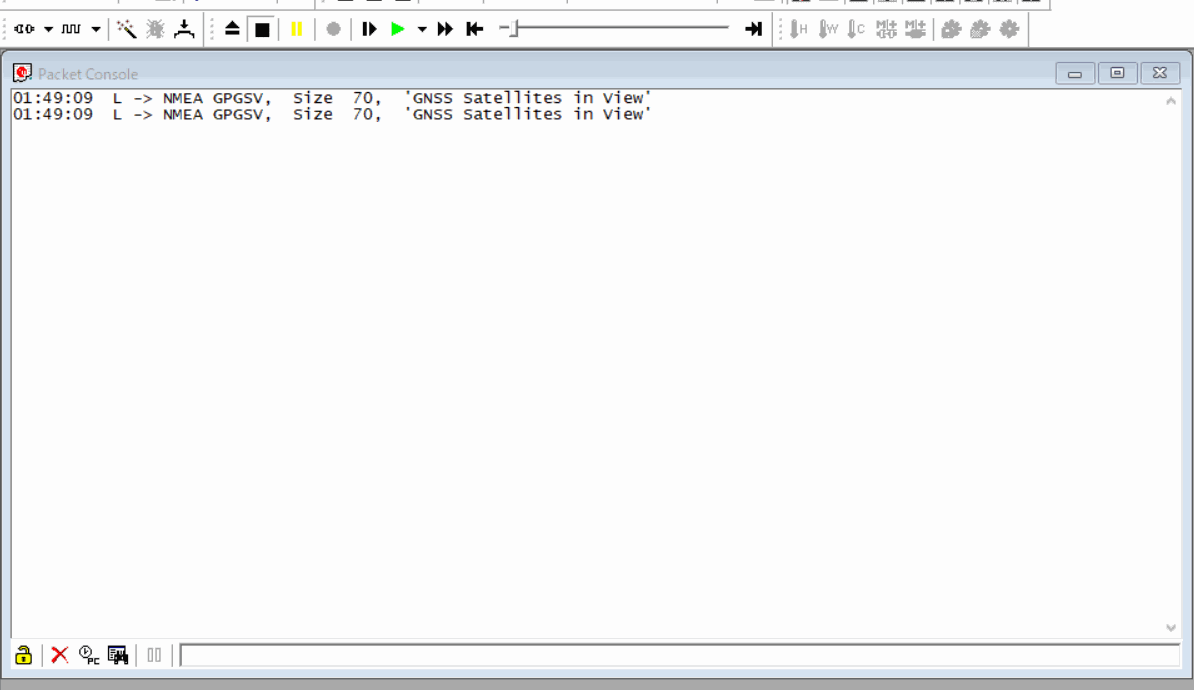Open dropdown arrow beside square-wave icon
This screenshot has width=1194, height=690.
pyautogui.click(x=96, y=29)
